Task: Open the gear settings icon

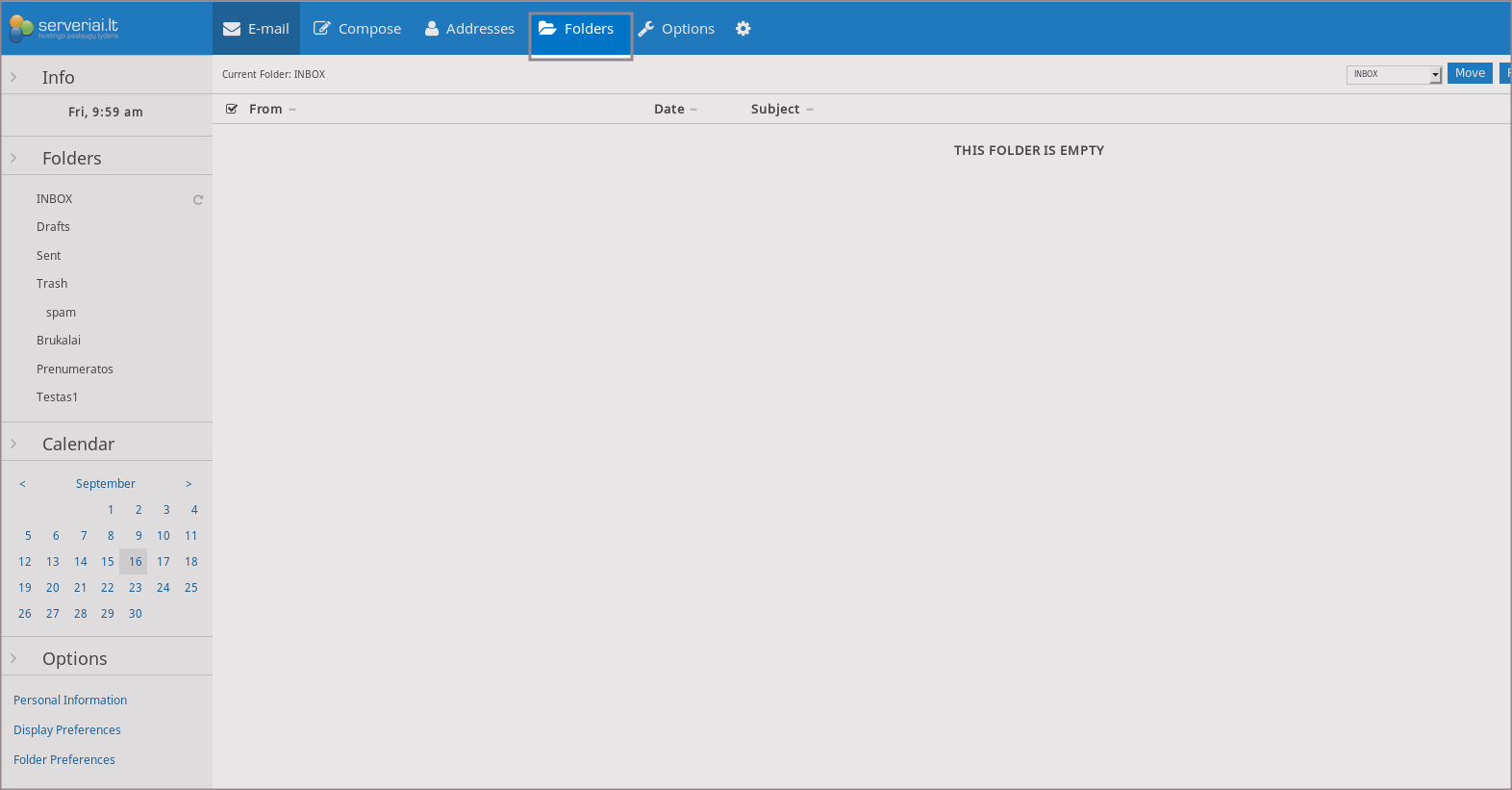Action: coord(743,29)
